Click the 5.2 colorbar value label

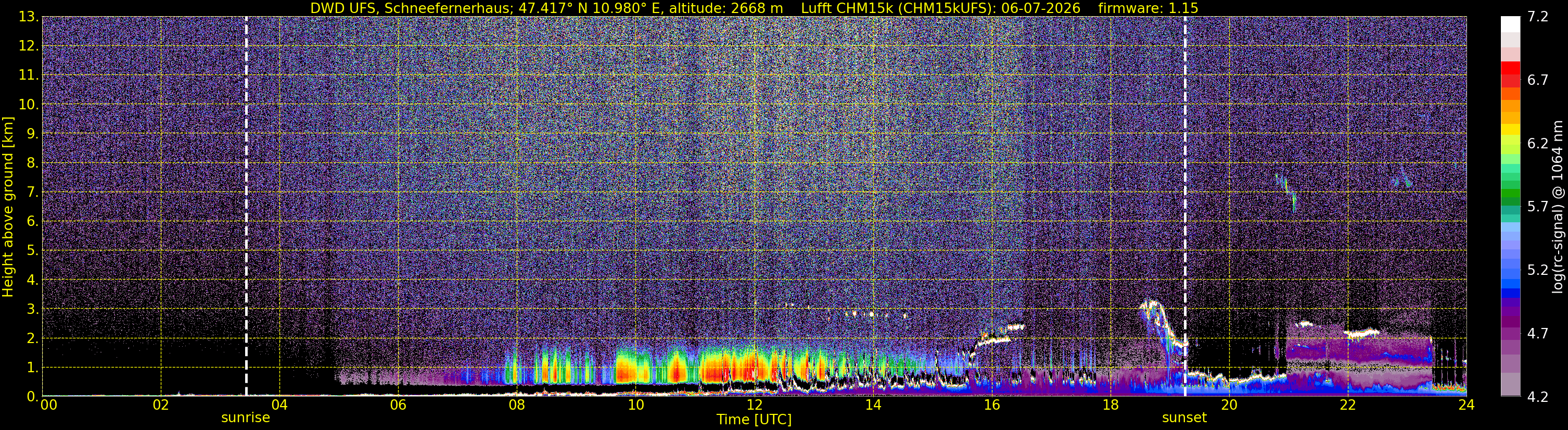point(1538,270)
